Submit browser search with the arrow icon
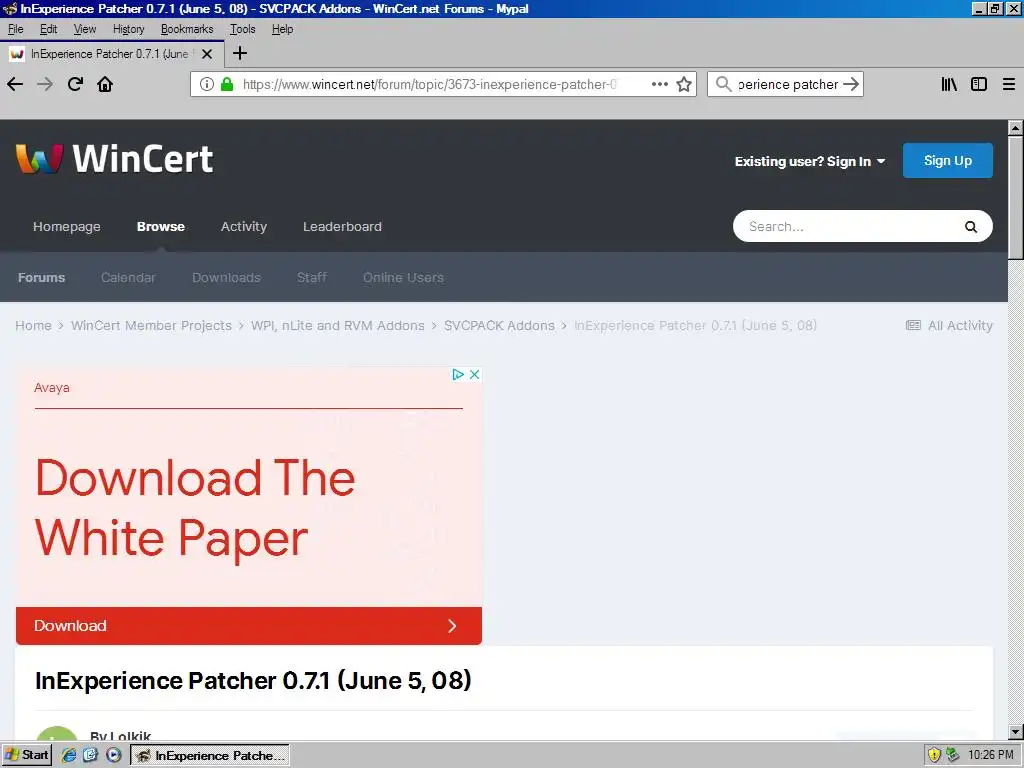1024x768 pixels. 850,84
